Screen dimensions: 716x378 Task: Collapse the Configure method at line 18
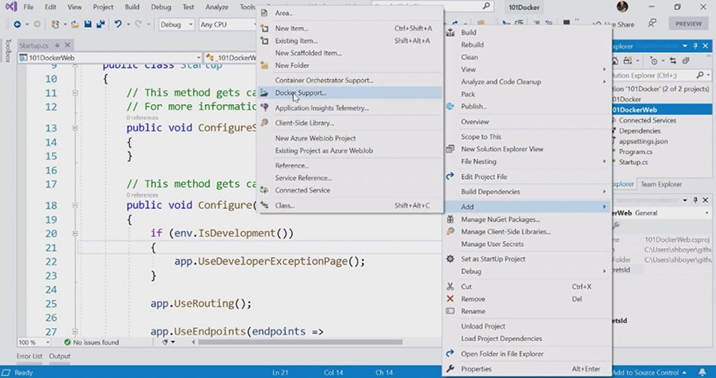pyautogui.click(x=74, y=205)
